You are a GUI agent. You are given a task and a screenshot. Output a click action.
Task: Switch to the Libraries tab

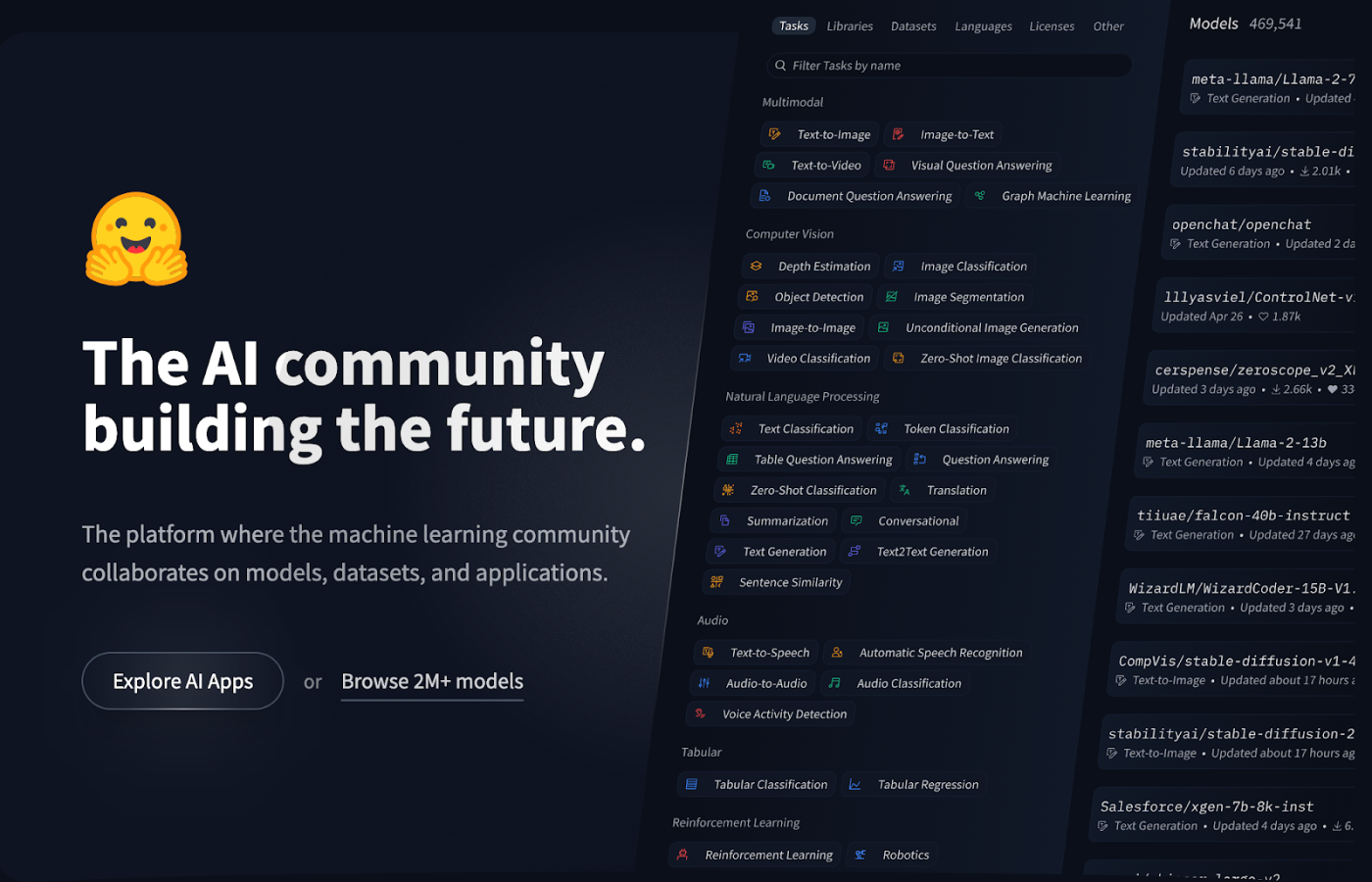tap(850, 26)
